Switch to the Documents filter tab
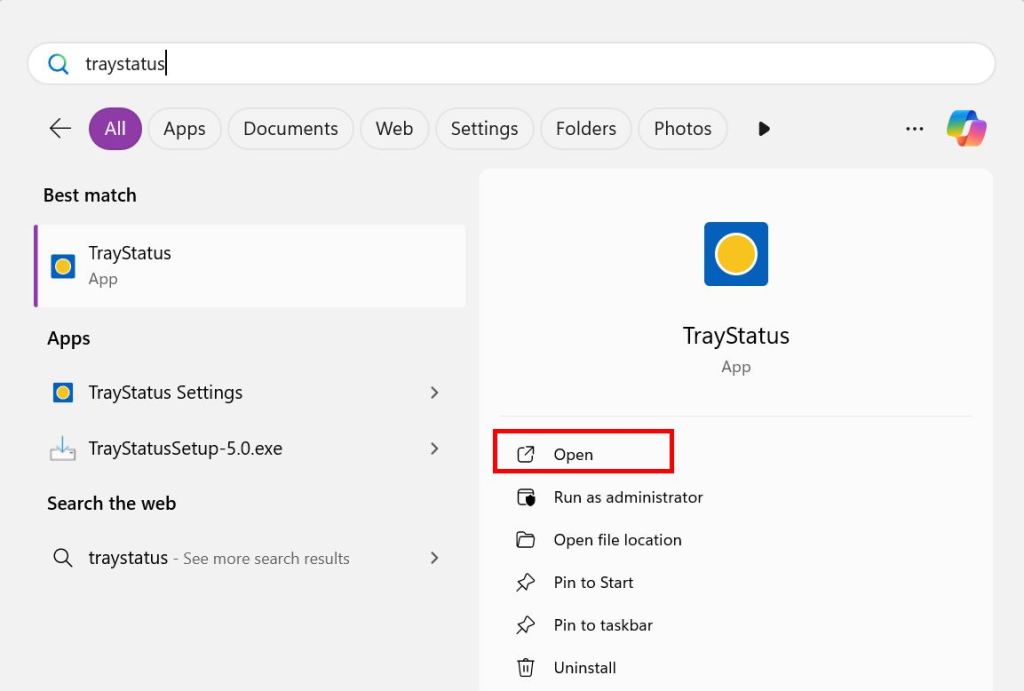This screenshot has width=1024, height=691. [291, 129]
